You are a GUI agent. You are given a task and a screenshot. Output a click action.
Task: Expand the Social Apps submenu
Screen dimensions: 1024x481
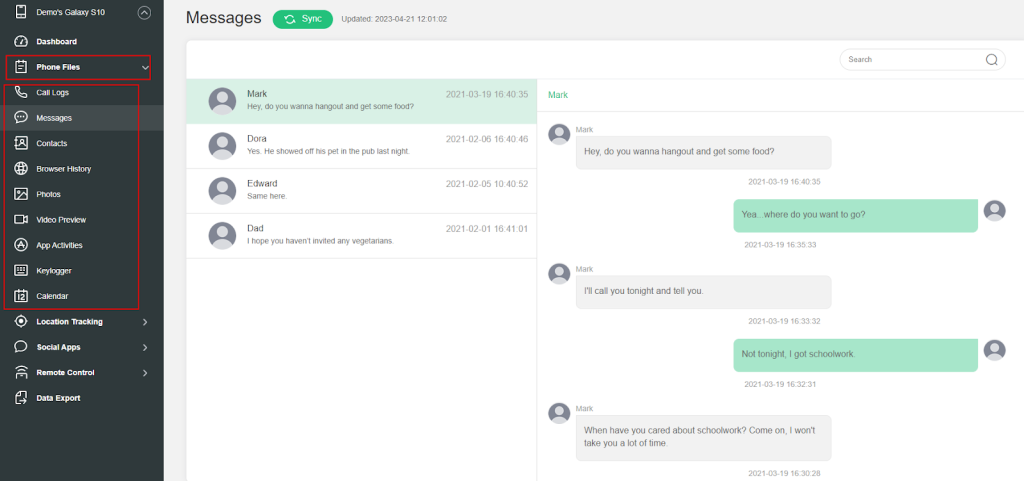click(x=145, y=347)
